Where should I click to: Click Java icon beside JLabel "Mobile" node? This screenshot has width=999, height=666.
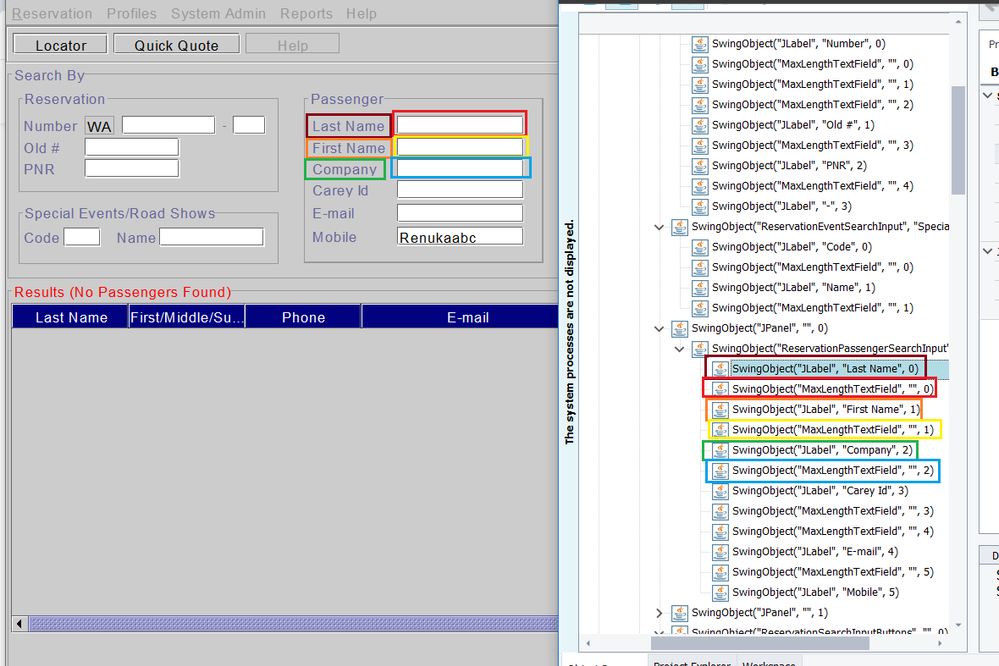coord(720,593)
